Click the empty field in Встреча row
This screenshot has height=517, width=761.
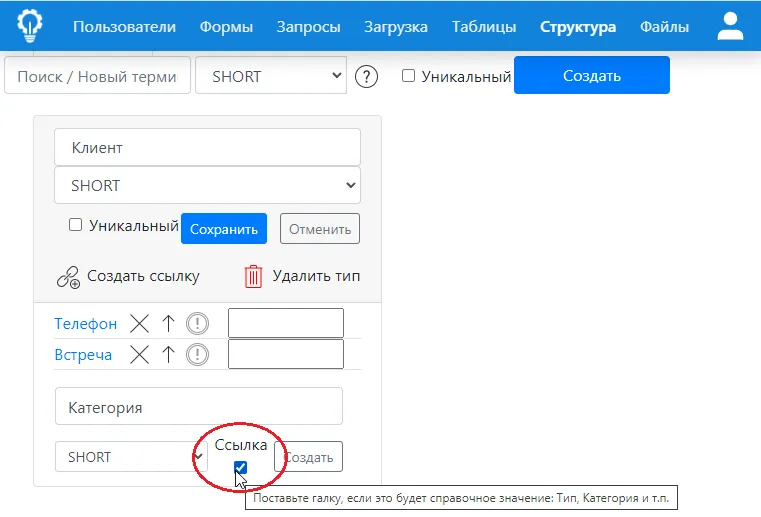286,354
